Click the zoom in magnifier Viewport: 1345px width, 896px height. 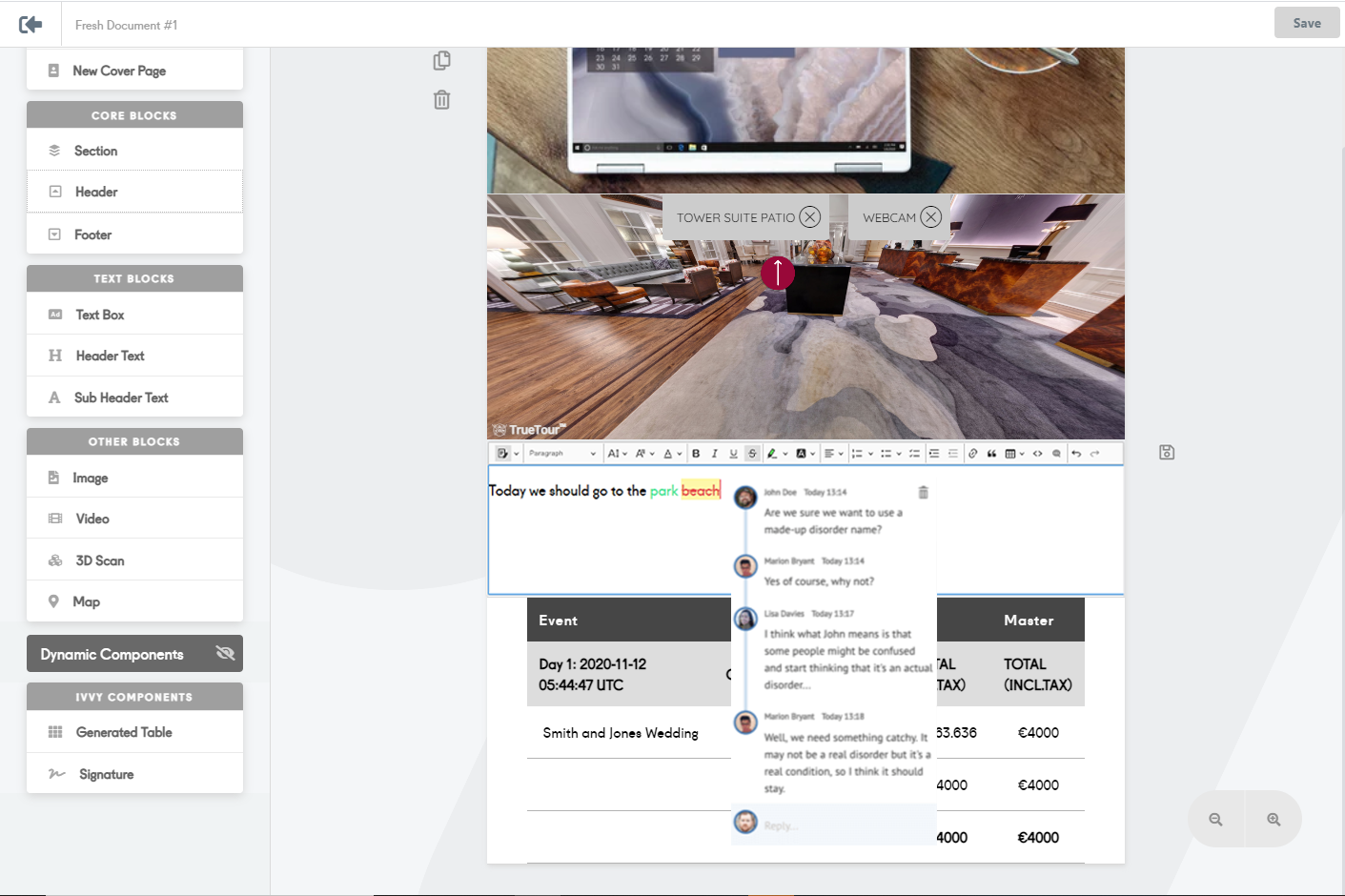pos(1274,820)
